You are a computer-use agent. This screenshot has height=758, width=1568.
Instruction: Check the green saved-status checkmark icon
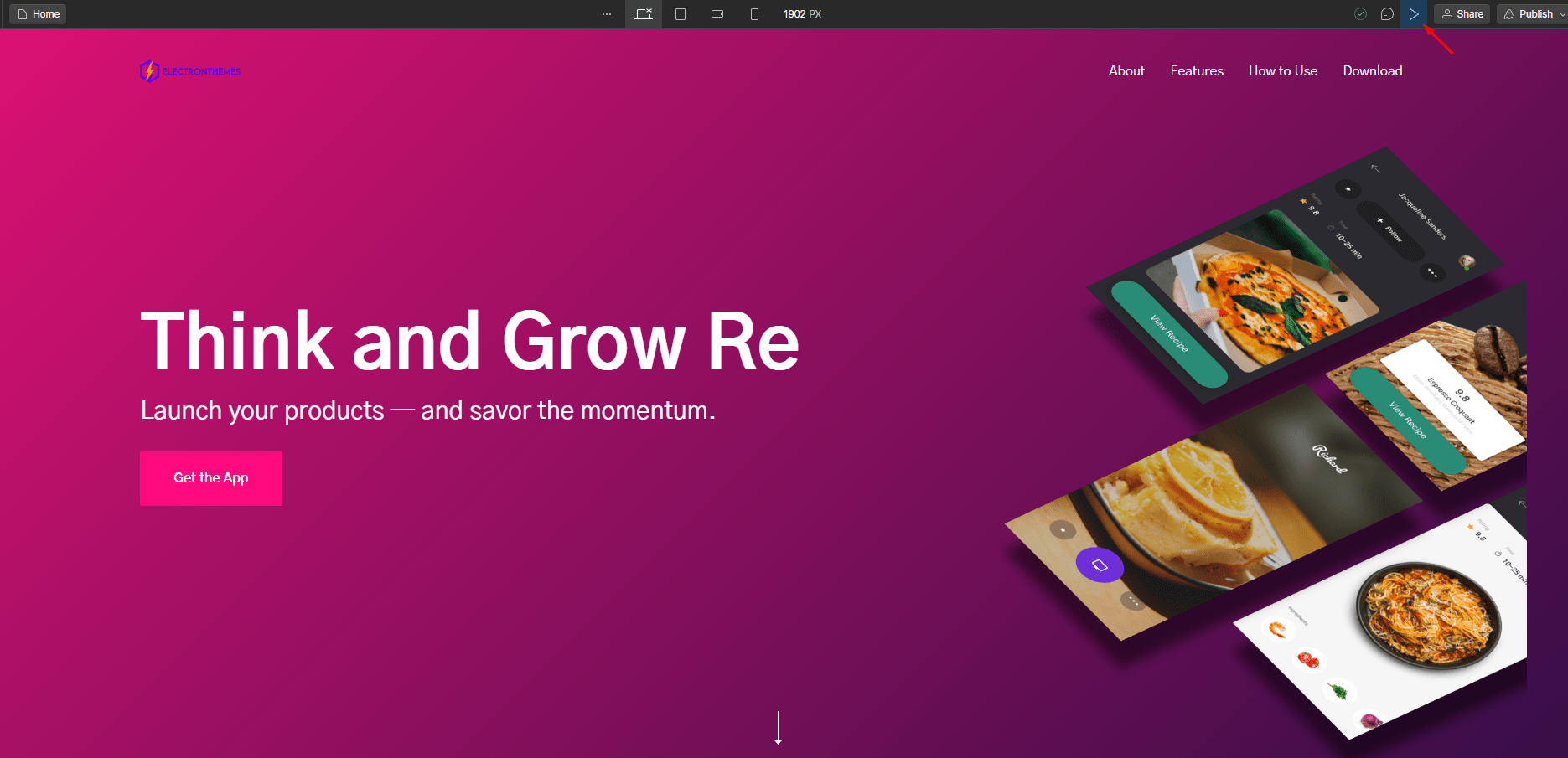click(x=1361, y=14)
